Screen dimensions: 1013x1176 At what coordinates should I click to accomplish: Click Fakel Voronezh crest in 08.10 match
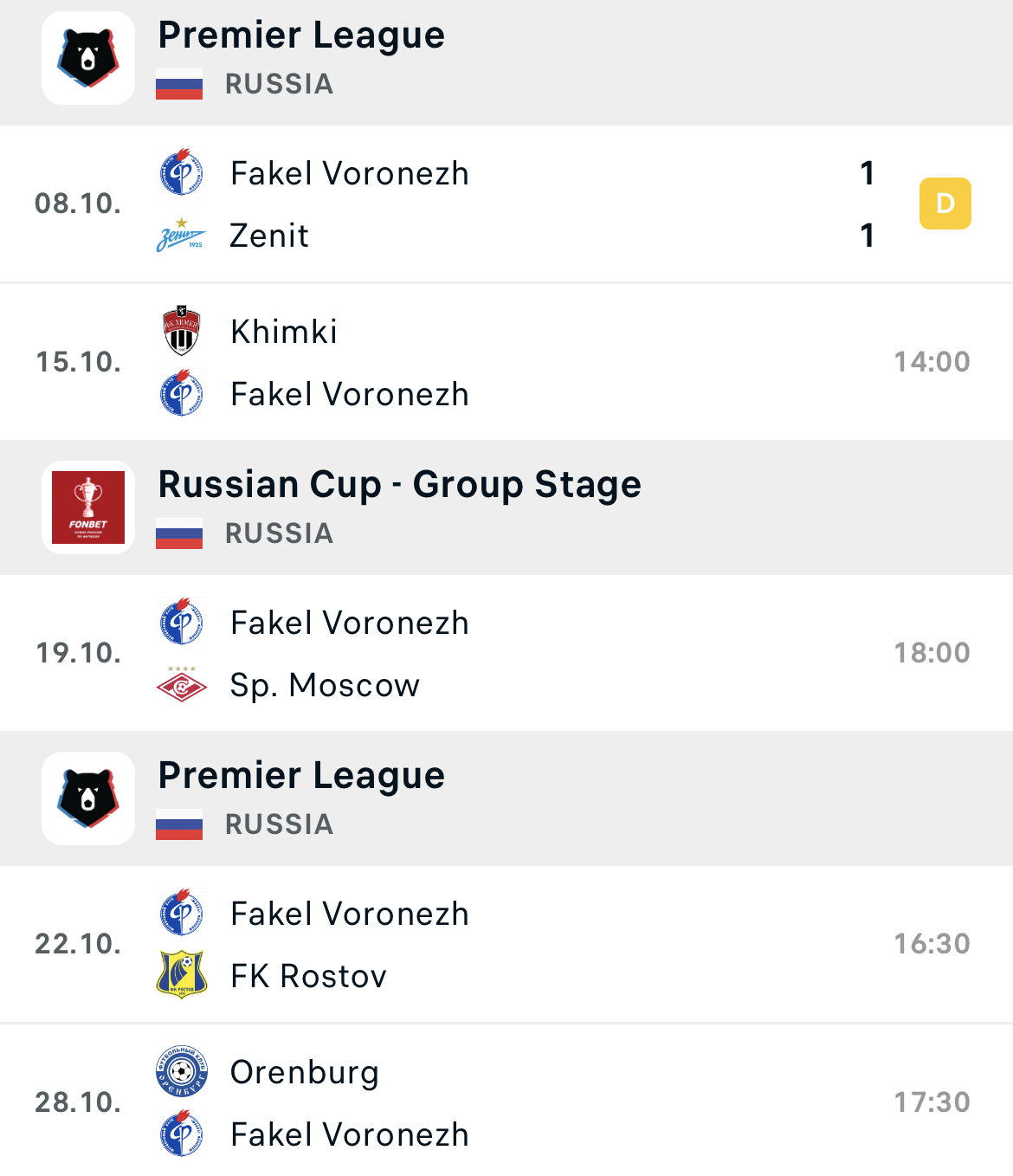(181, 172)
